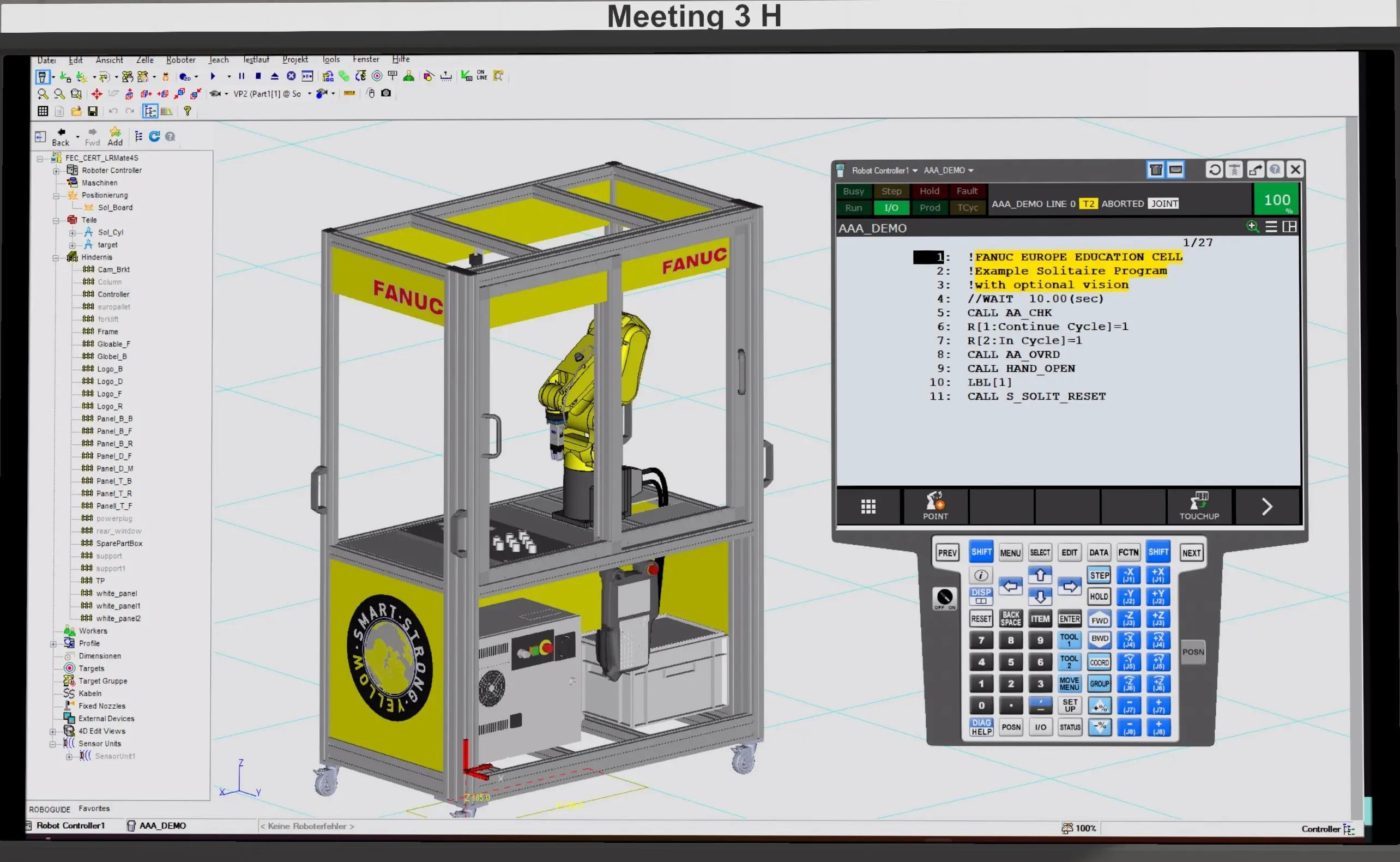Click the blue Play run button in toolbar

click(213, 76)
